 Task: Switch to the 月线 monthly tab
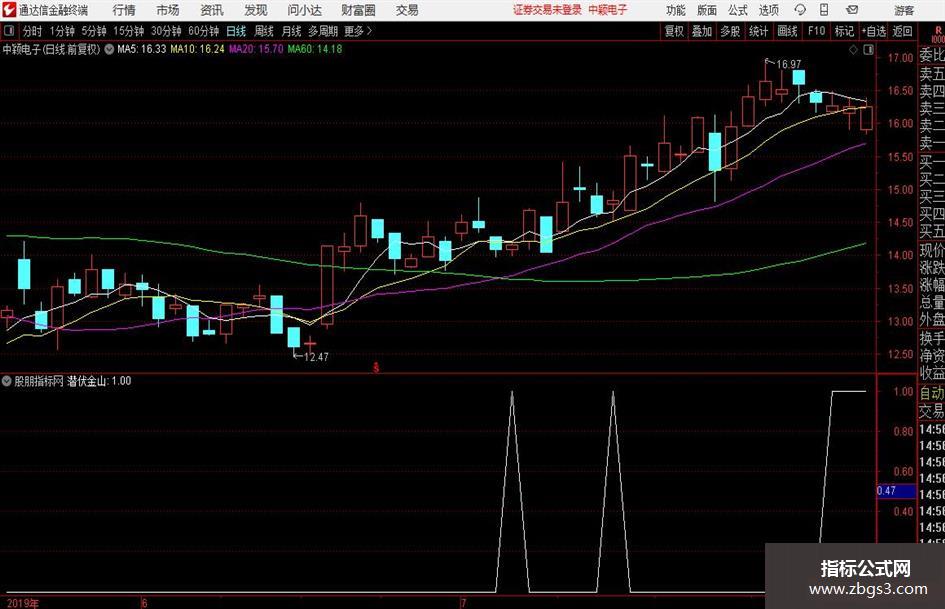pyautogui.click(x=291, y=31)
